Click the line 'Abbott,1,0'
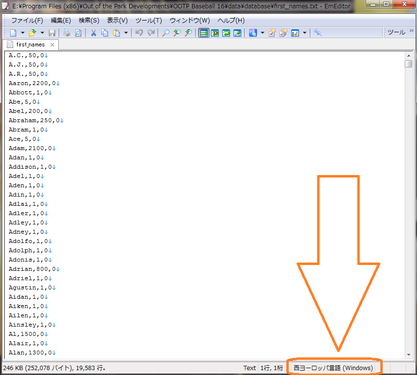The height and width of the screenshot is (375, 417). coord(30,93)
